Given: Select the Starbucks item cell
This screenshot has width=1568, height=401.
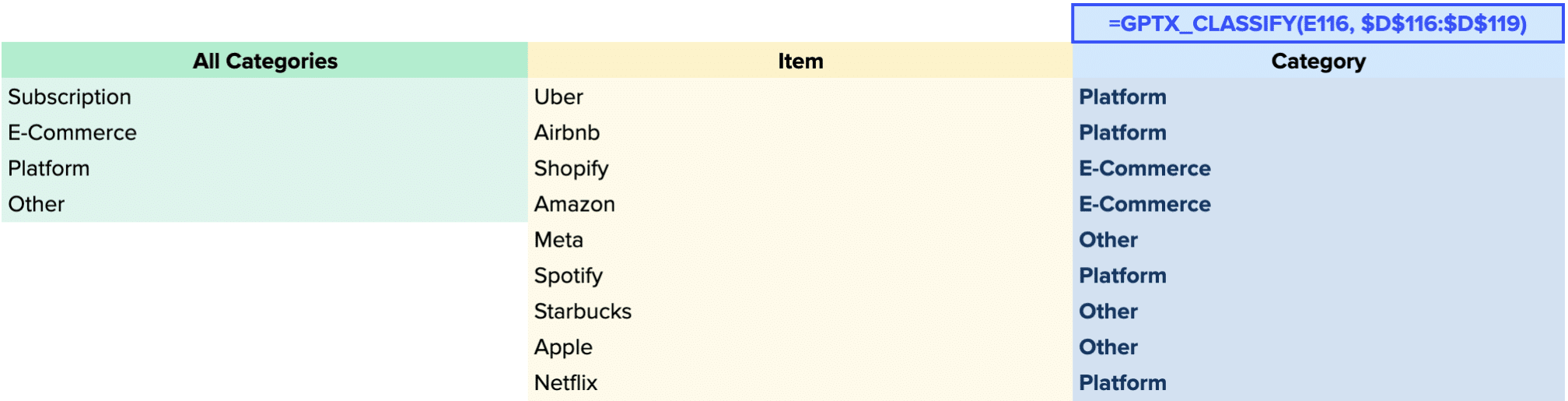Looking at the screenshot, I should 800,311.
